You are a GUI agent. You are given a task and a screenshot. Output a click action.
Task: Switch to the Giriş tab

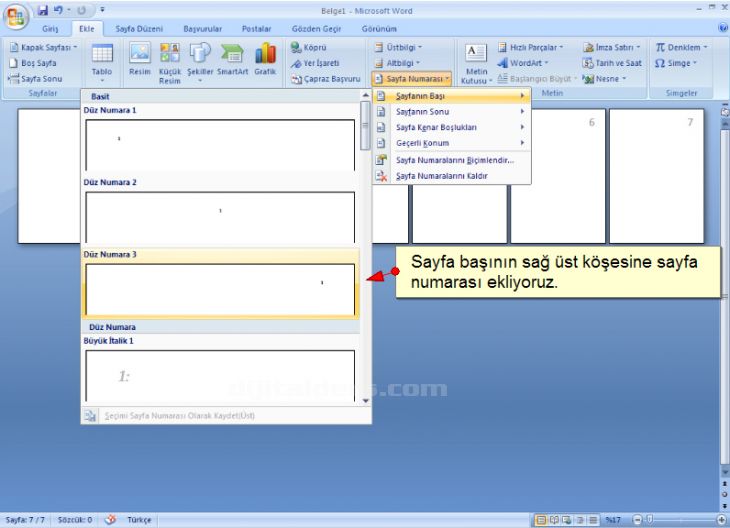pos(50,28)
